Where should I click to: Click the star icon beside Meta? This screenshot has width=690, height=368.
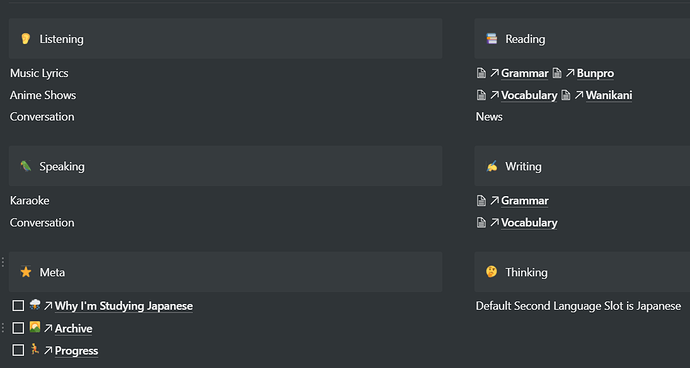click(x=26, y=272)
